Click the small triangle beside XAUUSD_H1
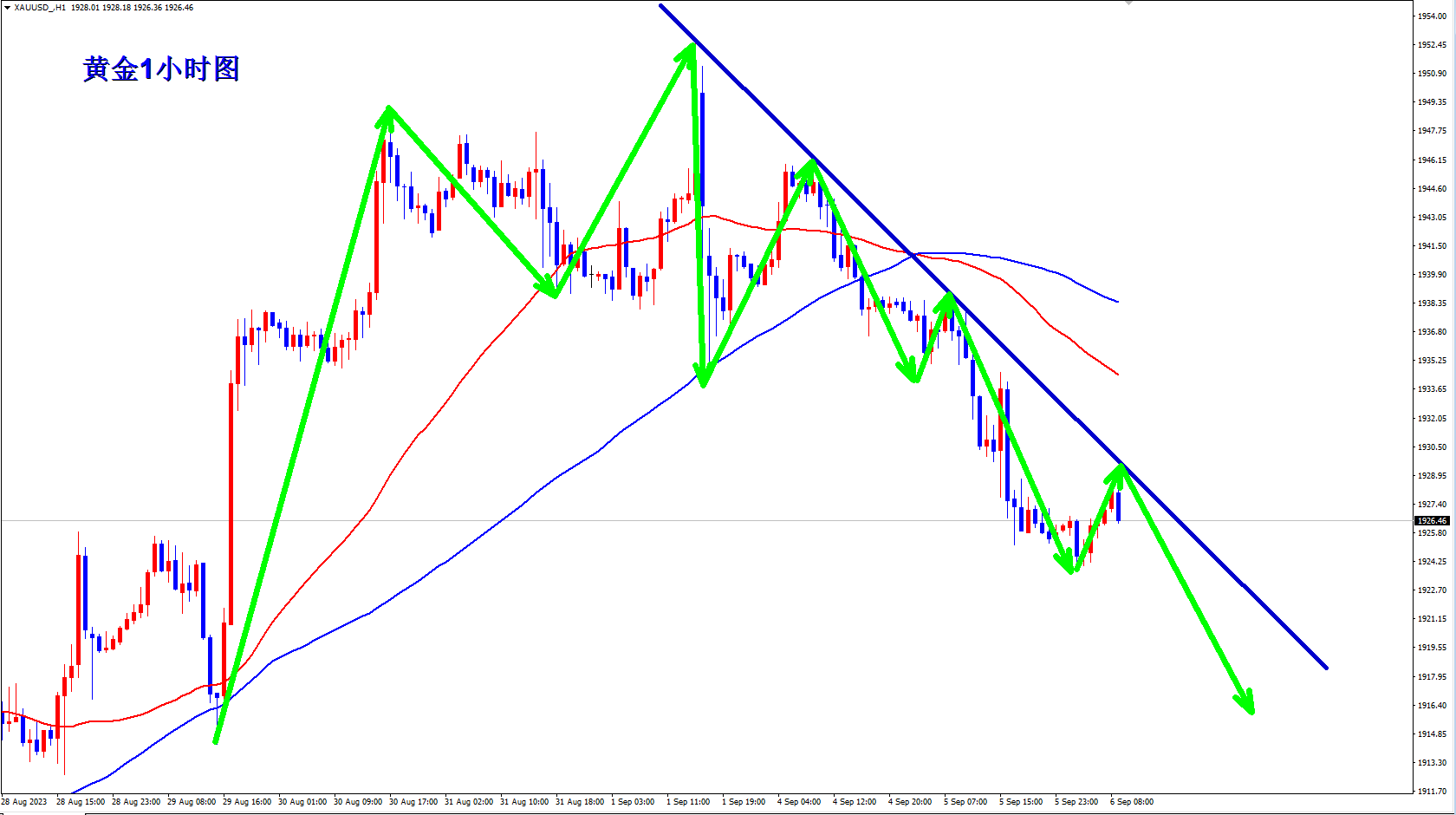Viewport: 1456px width, 815px height. point(7,8)
